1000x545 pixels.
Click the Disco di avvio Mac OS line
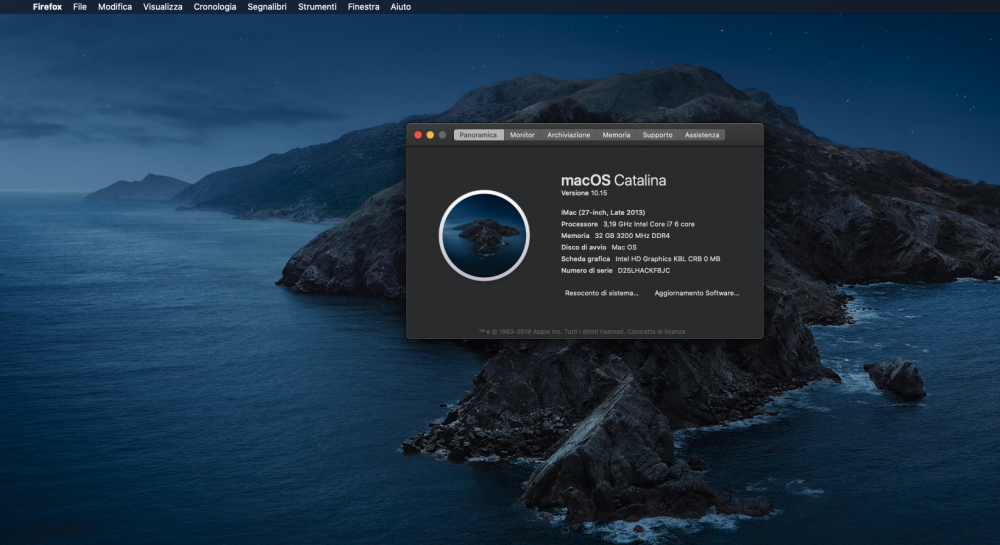click(599, 247)
